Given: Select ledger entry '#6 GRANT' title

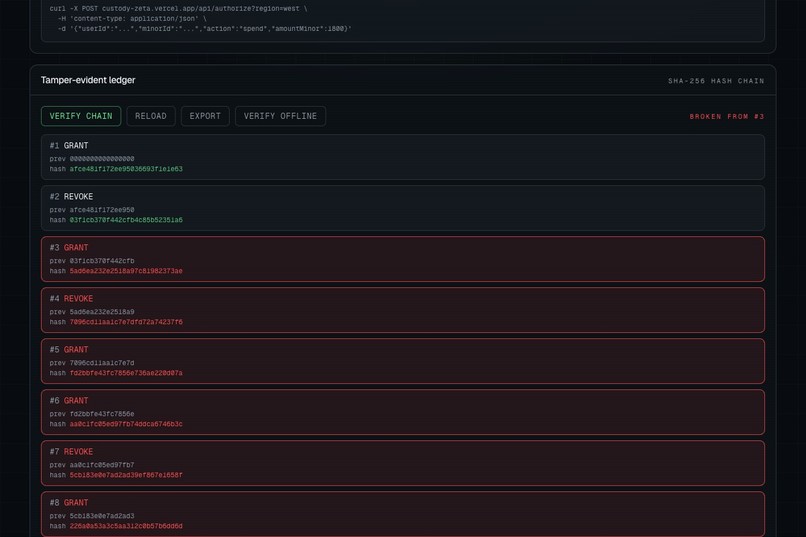Looking at the screenshot, I should pyautogui.click(x=69, y=400).
